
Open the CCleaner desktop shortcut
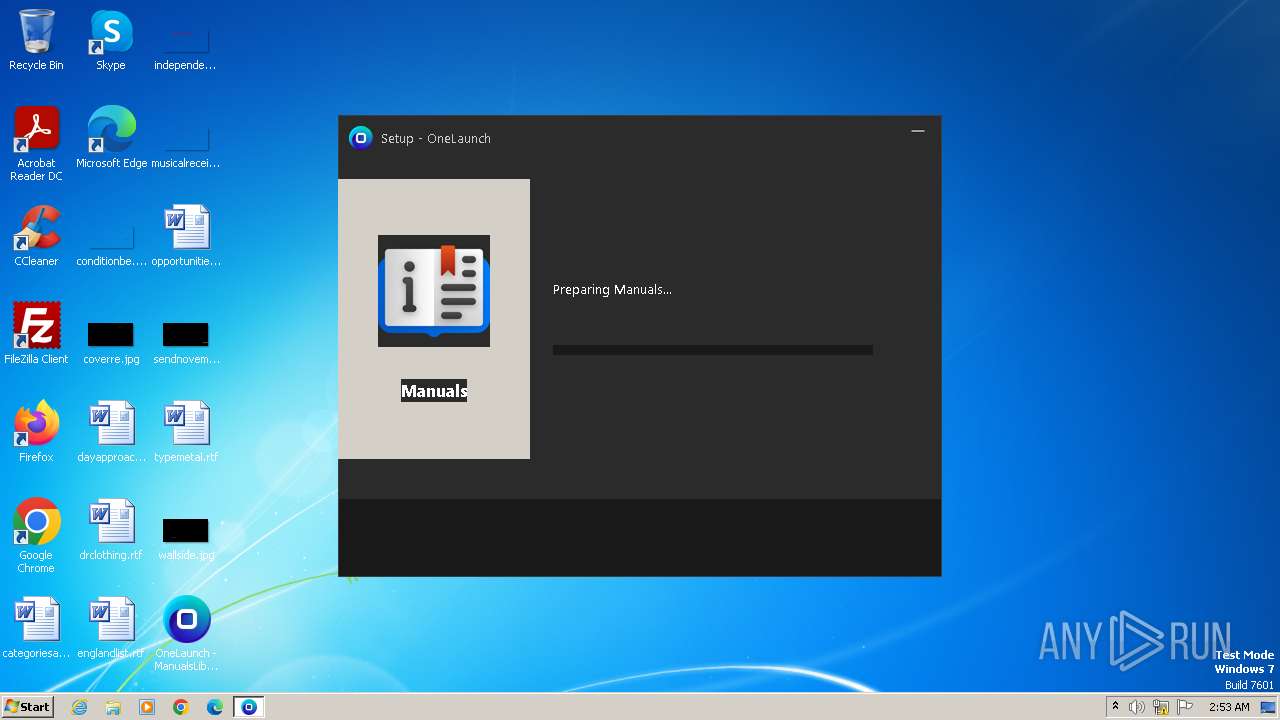(36, 236)
